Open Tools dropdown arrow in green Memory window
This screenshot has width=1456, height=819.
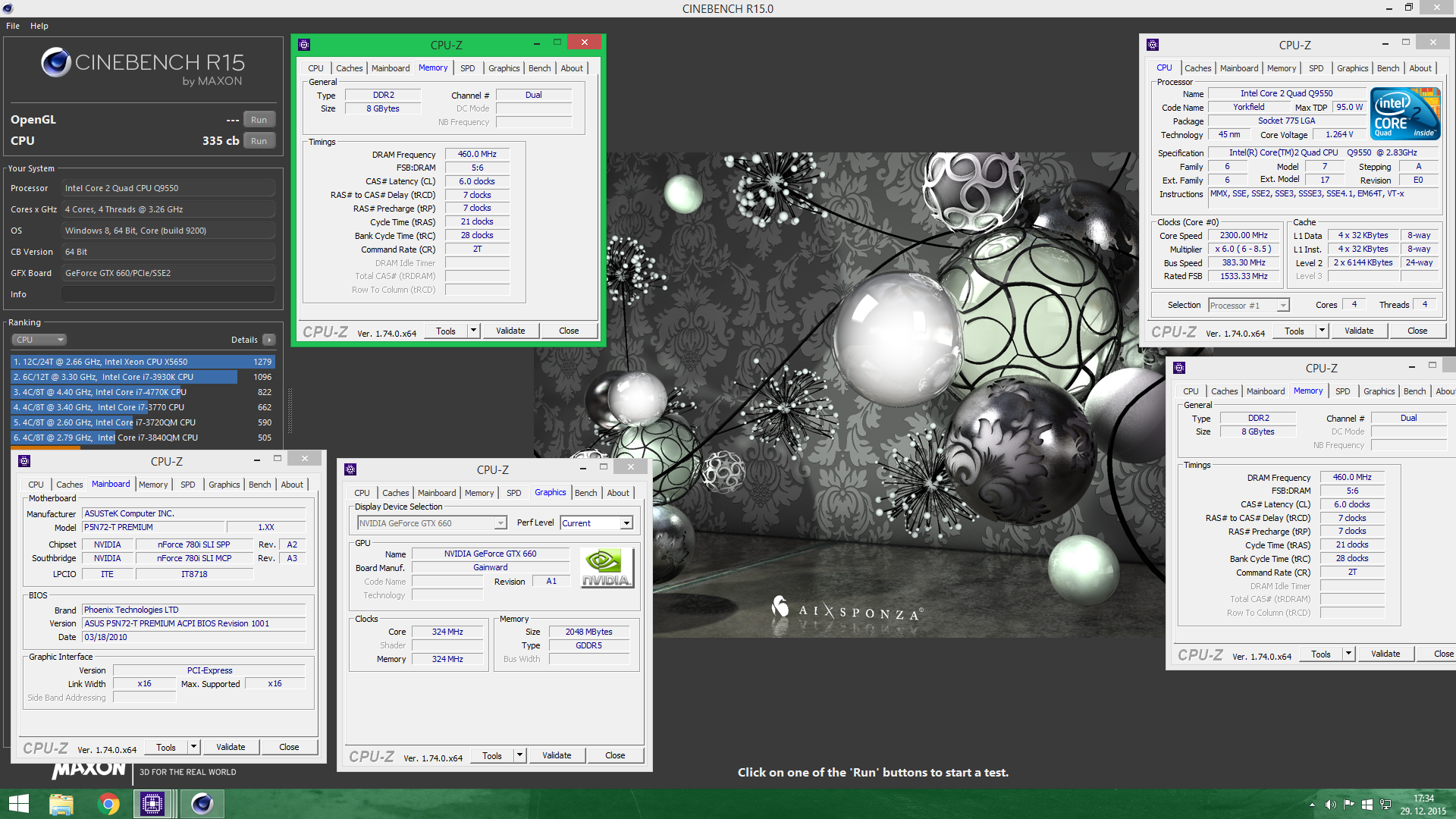[x=474, y=331]
